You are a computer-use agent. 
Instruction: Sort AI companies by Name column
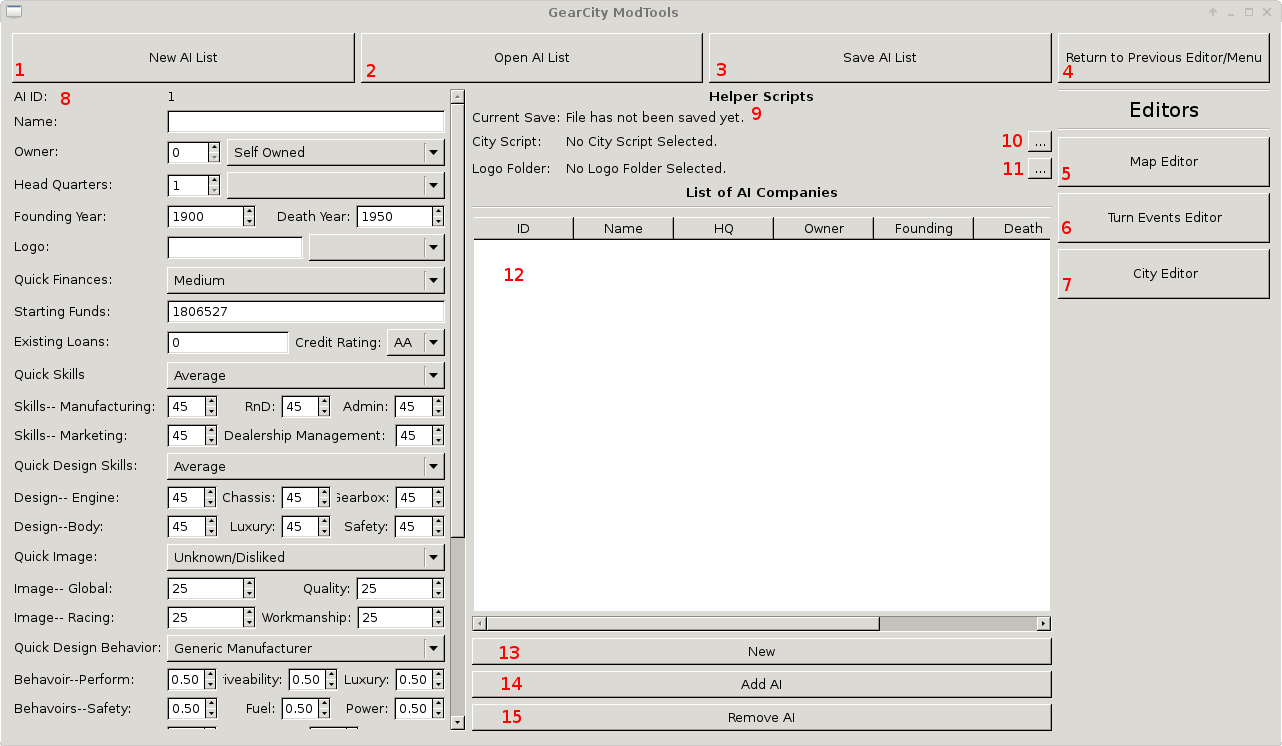pyautogui.click(x=623, y=228)
